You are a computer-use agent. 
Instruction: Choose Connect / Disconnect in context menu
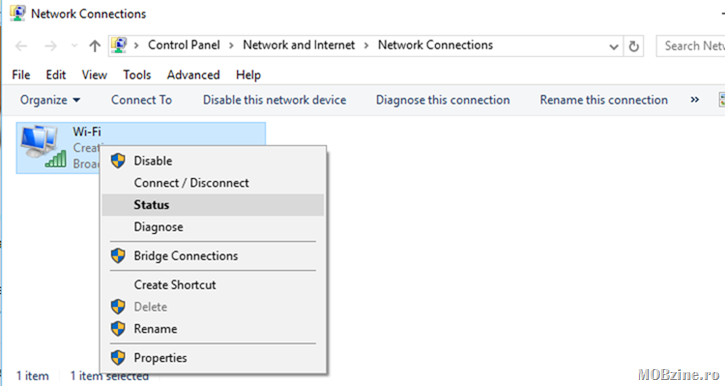[x=213, y=183]
